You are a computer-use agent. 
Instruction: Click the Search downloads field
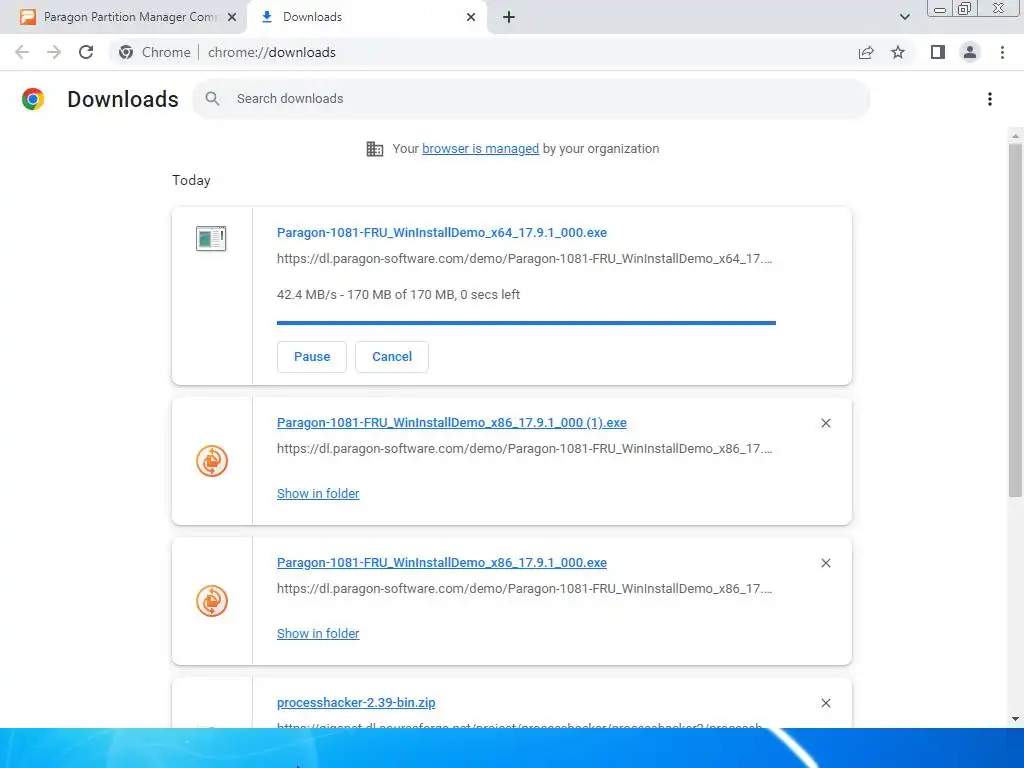[x=530, y=99]
